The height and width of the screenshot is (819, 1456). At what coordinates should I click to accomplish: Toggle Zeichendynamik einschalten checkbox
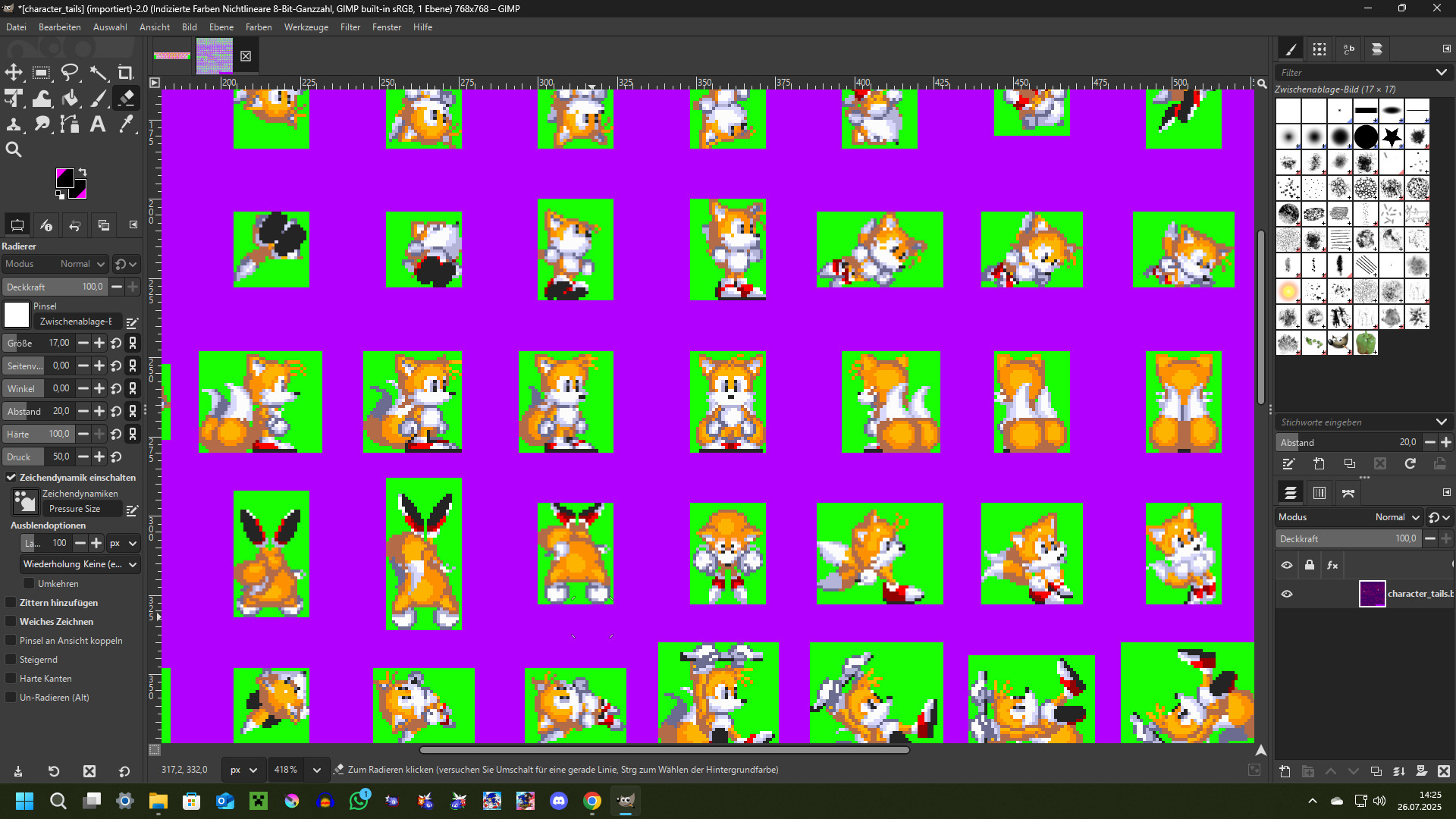coord(11,478)
